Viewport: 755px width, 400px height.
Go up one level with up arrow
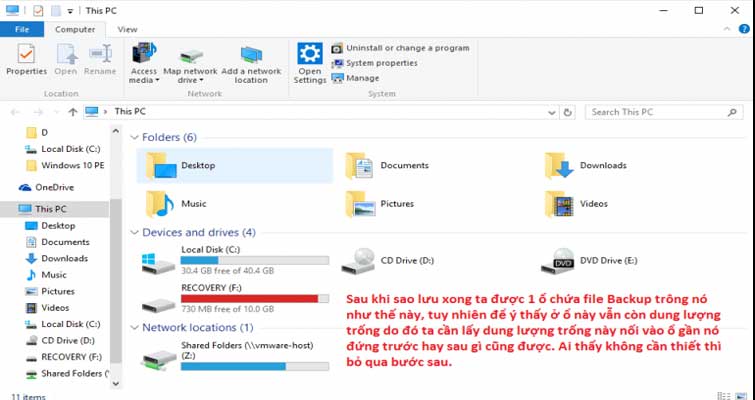point(73,112)
